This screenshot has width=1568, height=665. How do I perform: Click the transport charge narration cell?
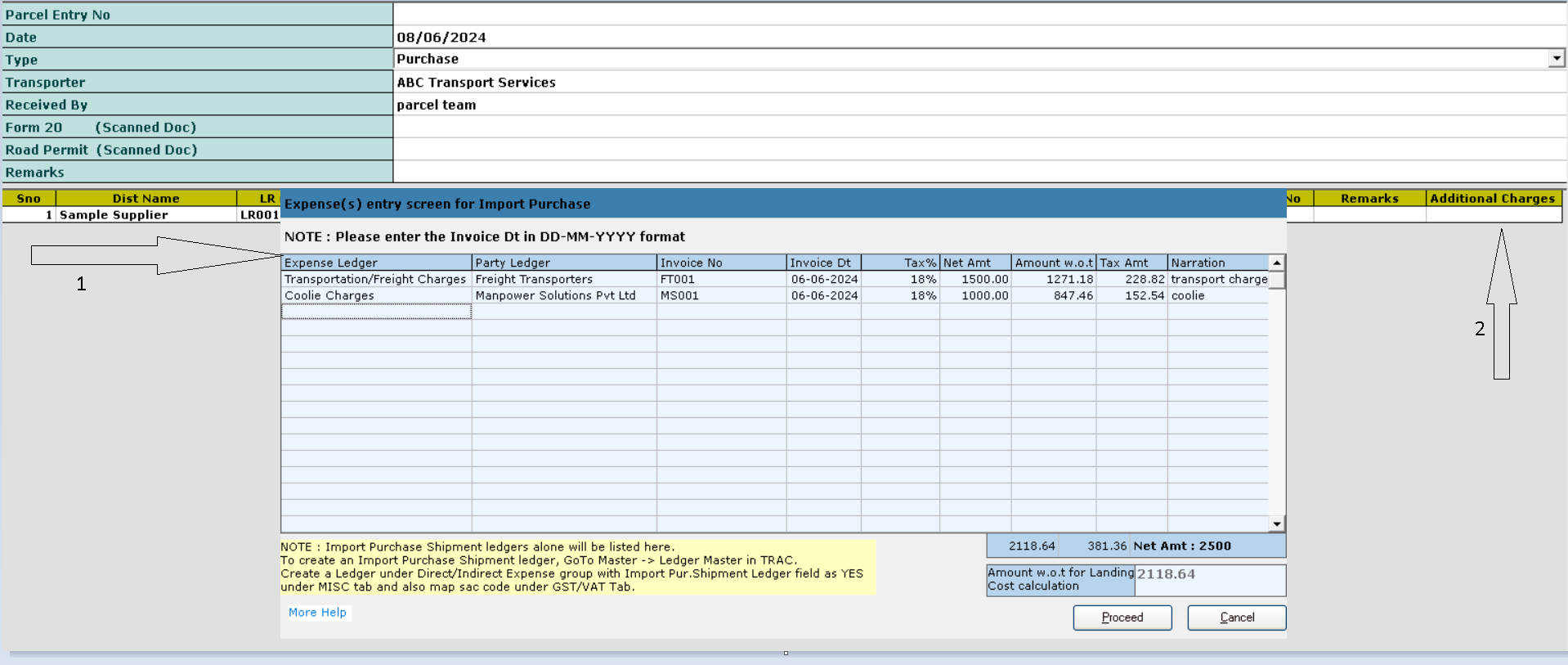point(1218,279)
